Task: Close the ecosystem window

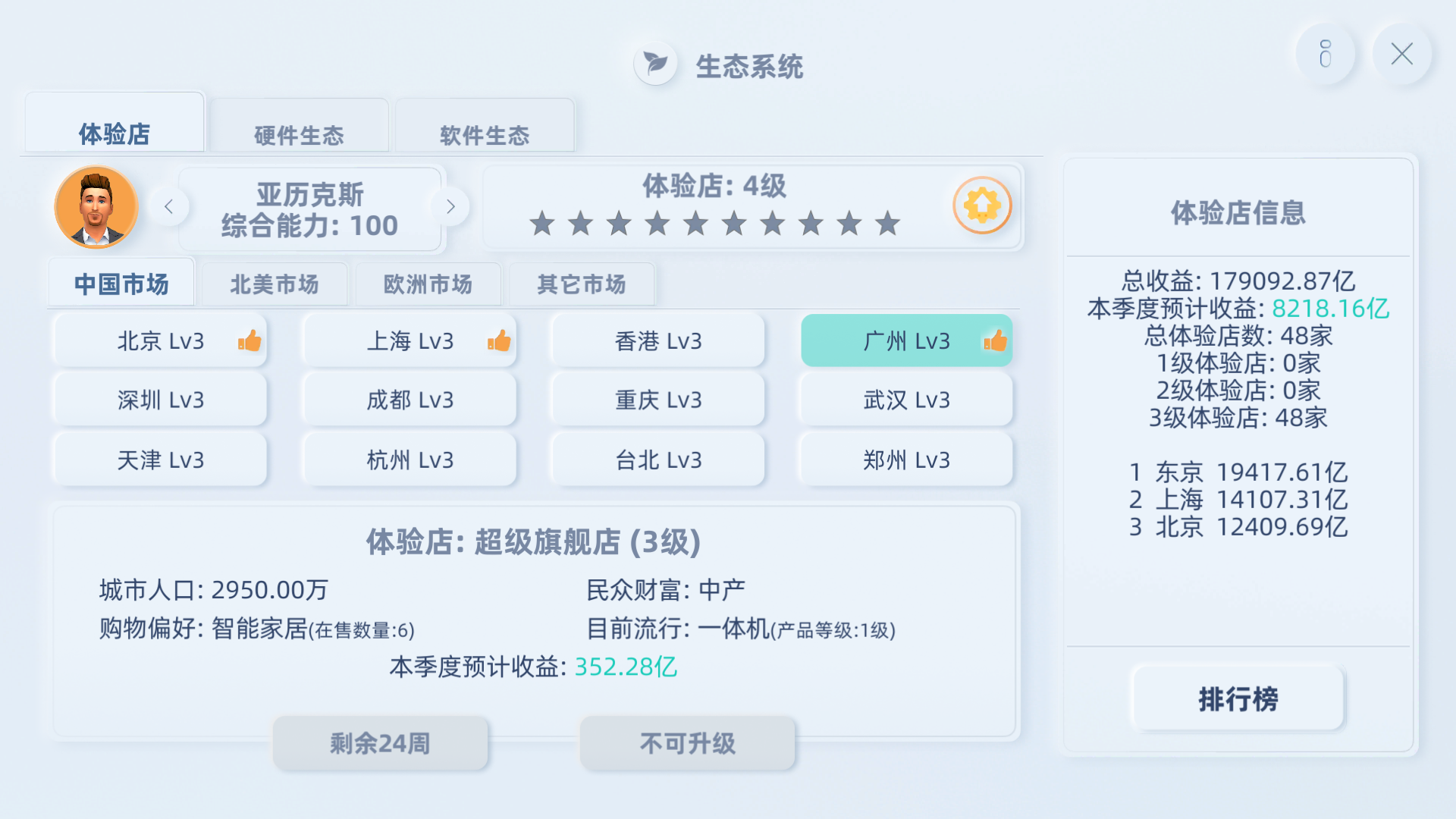Action: click(1401, 54)
